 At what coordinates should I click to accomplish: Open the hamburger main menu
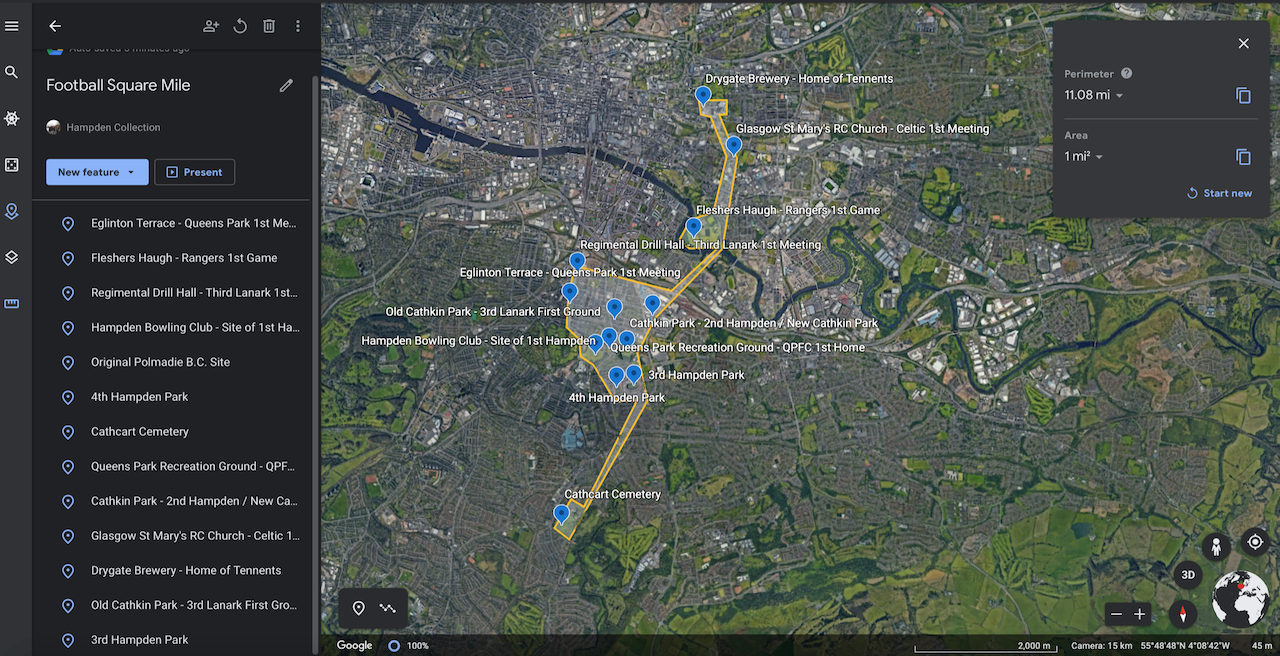point(12,26)
